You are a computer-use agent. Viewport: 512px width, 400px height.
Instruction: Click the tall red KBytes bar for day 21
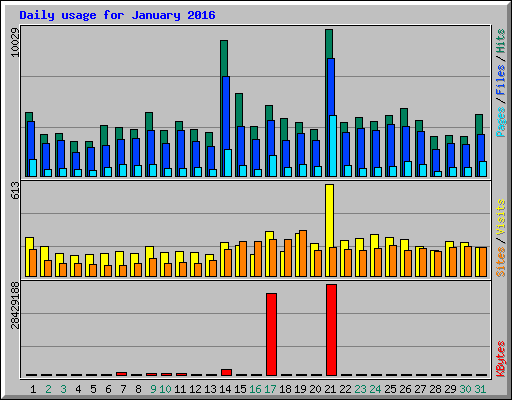331,330
